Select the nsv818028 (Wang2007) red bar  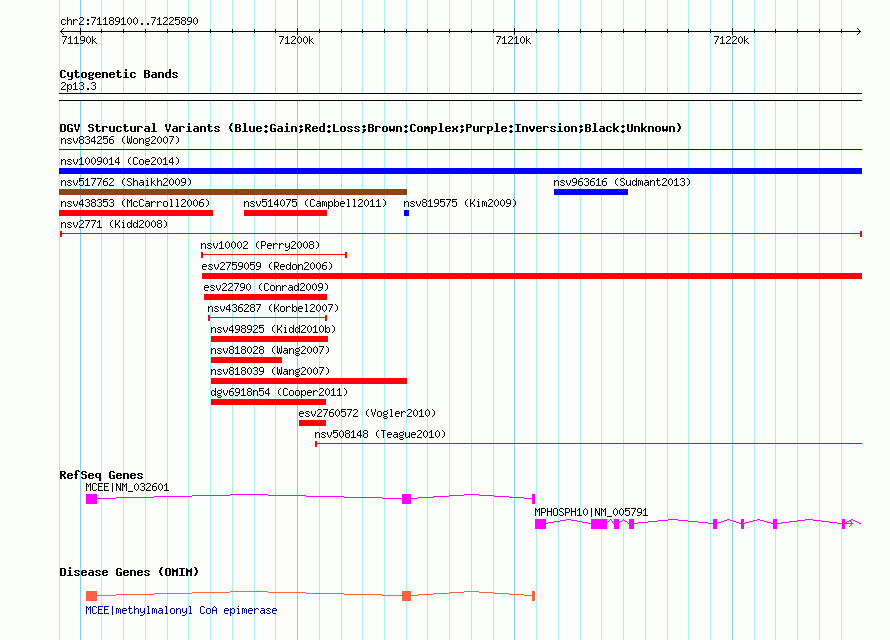point(246,360)
